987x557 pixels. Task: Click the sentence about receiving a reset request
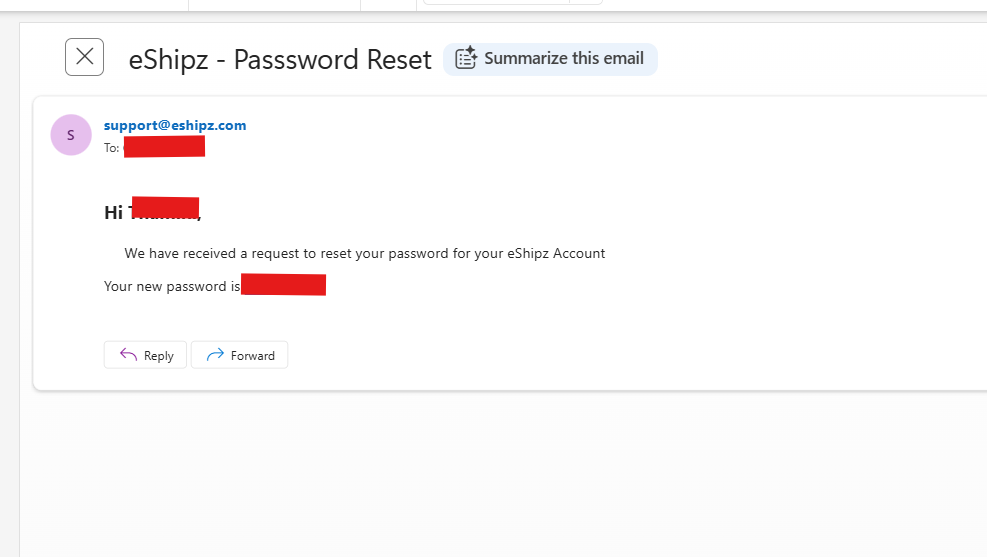(x=364, y=253)
